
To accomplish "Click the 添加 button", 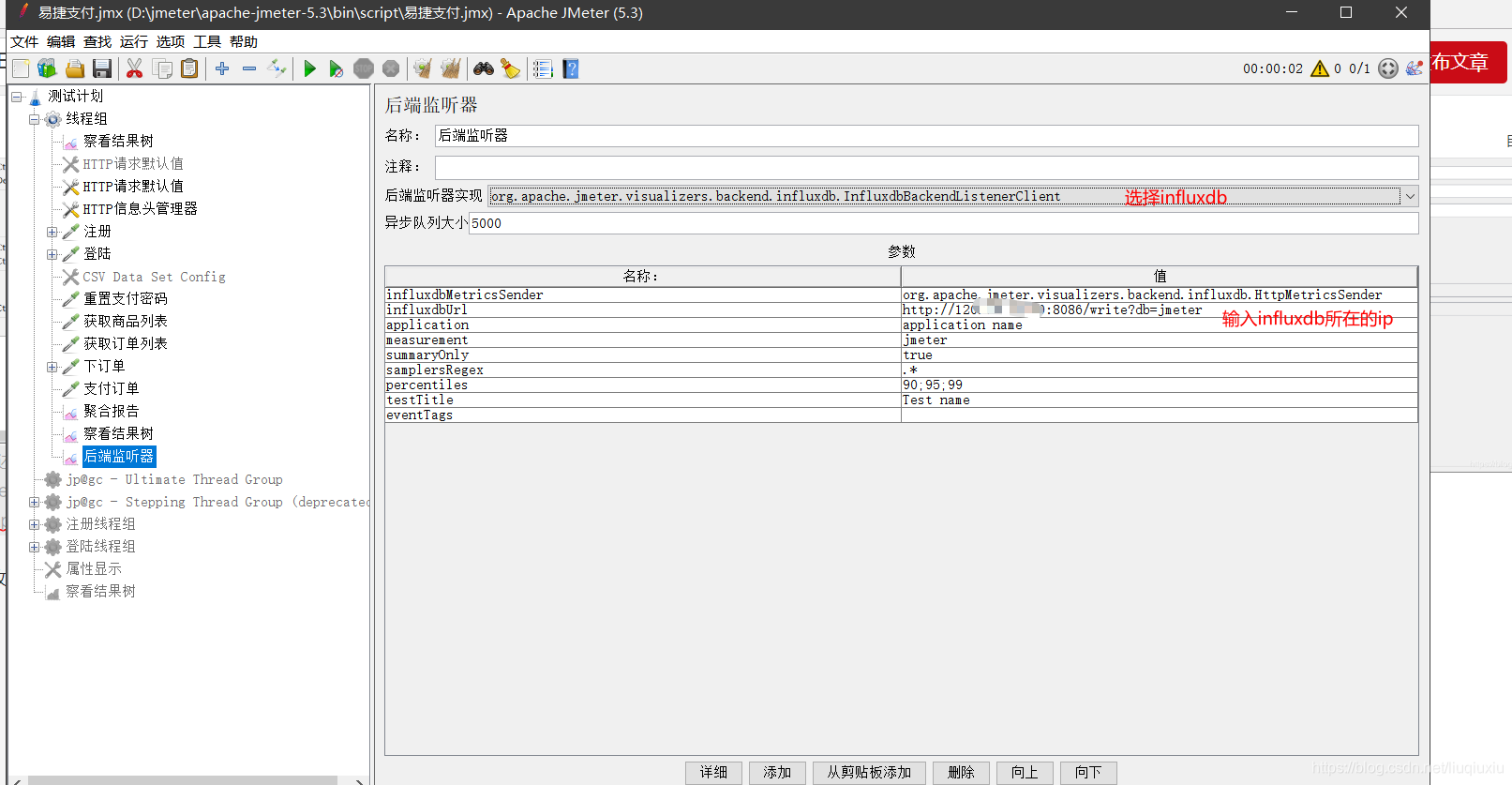I will point(777,773).
